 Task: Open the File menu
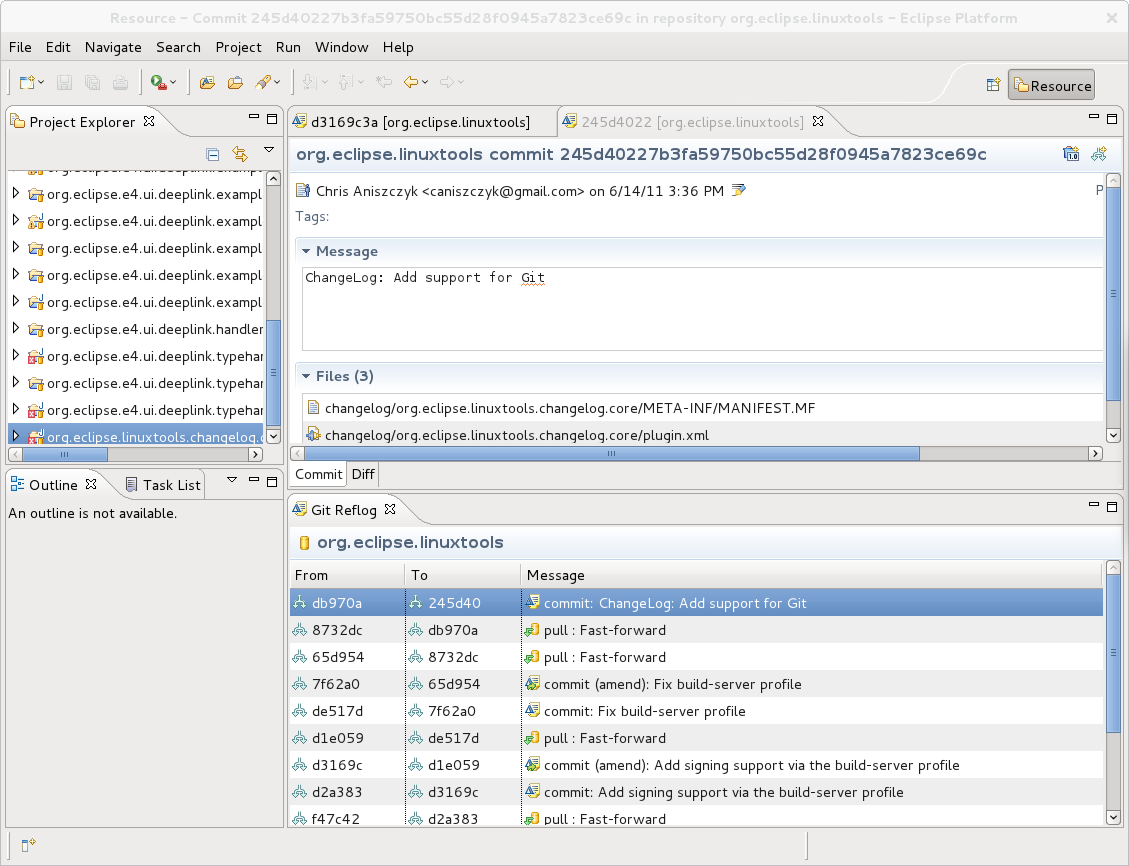click(x=20, y=47)
